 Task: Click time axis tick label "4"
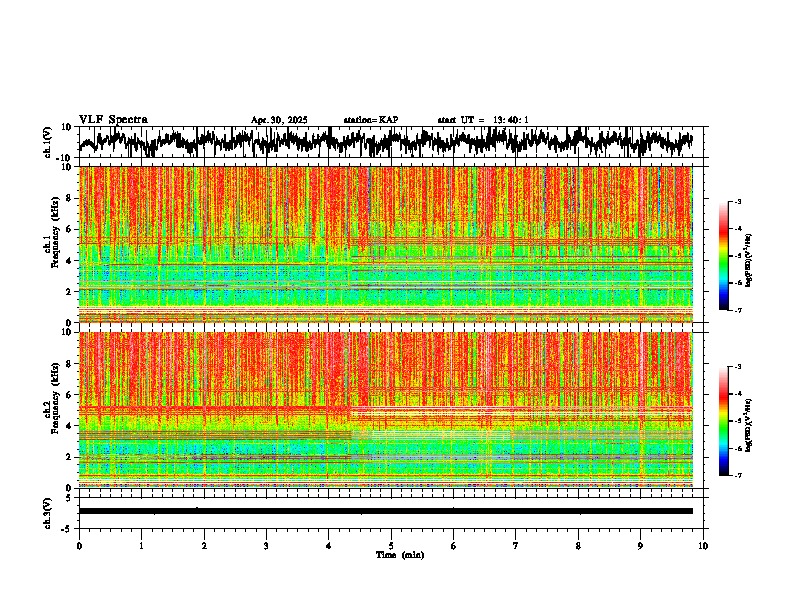coord(329,546)
